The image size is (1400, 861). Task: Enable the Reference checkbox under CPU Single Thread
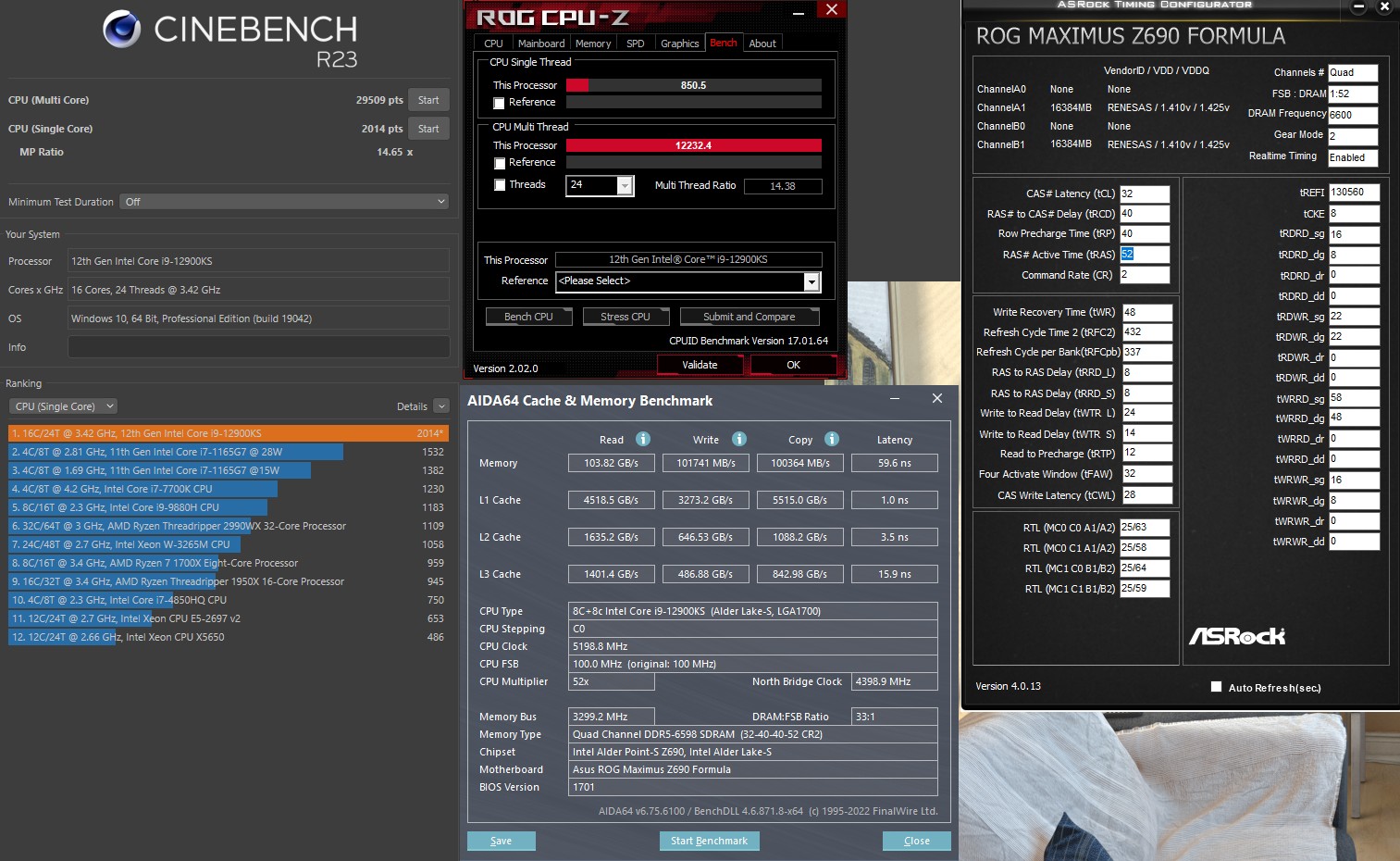tap(500, 103)
